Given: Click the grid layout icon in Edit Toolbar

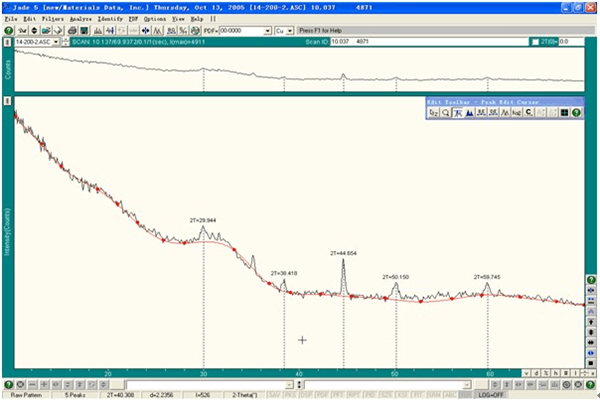Looking at the screenshot, I should [563, 113].
